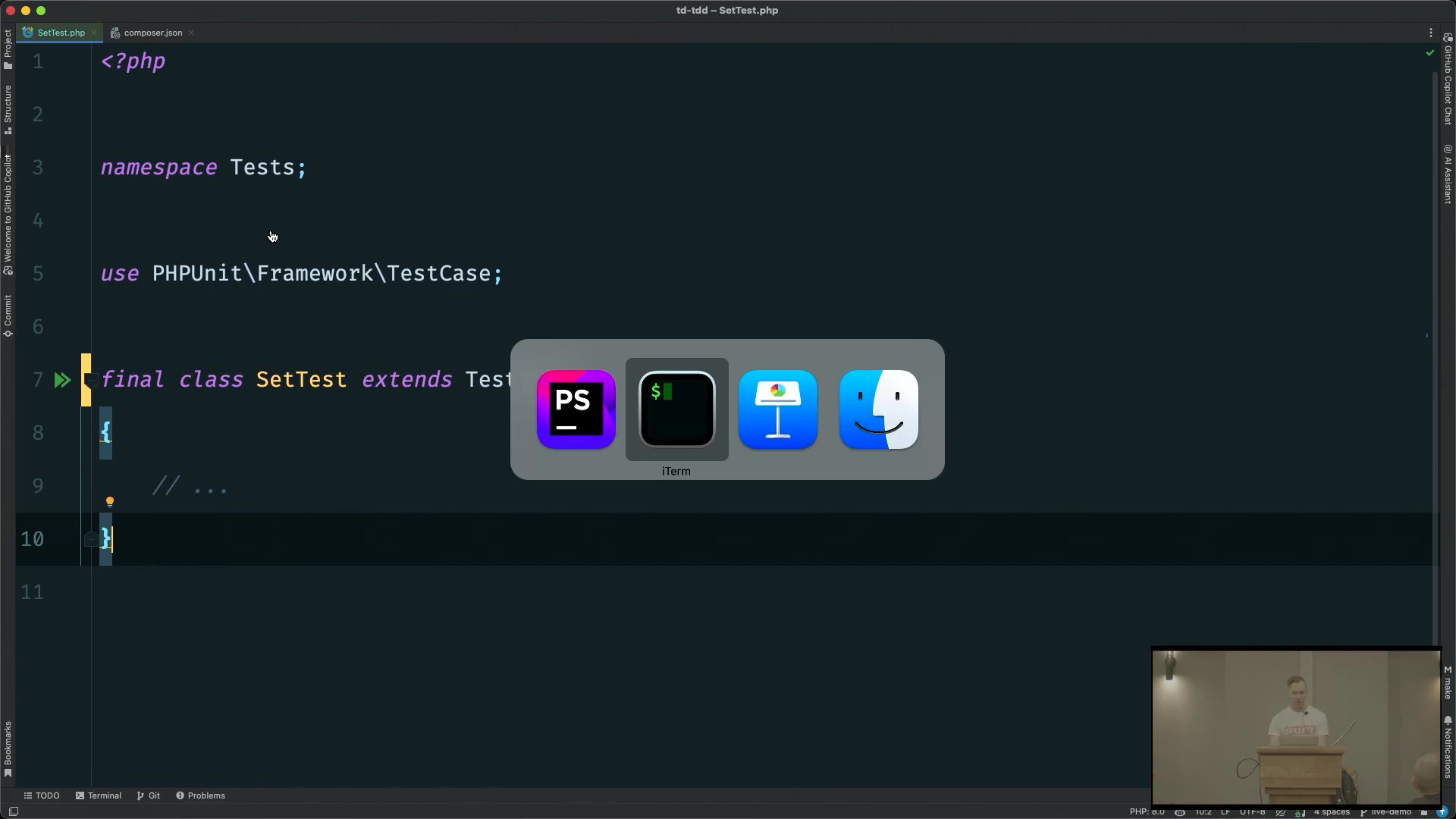Open the live-demo git branch dropdown
Image resolution: width=1456 pixels, height=819 pixels.
(1390, 812)
